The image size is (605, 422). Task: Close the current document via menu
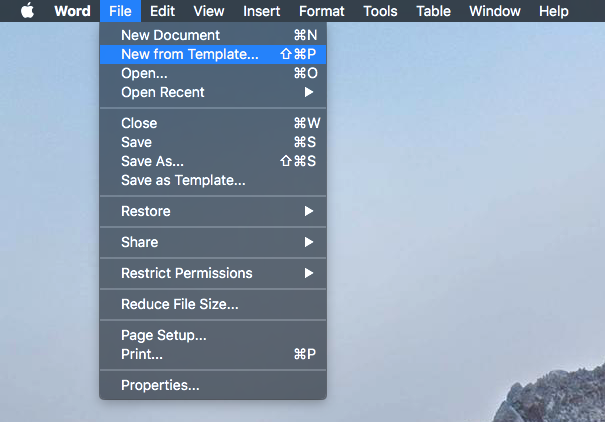[x=139, y=123]
